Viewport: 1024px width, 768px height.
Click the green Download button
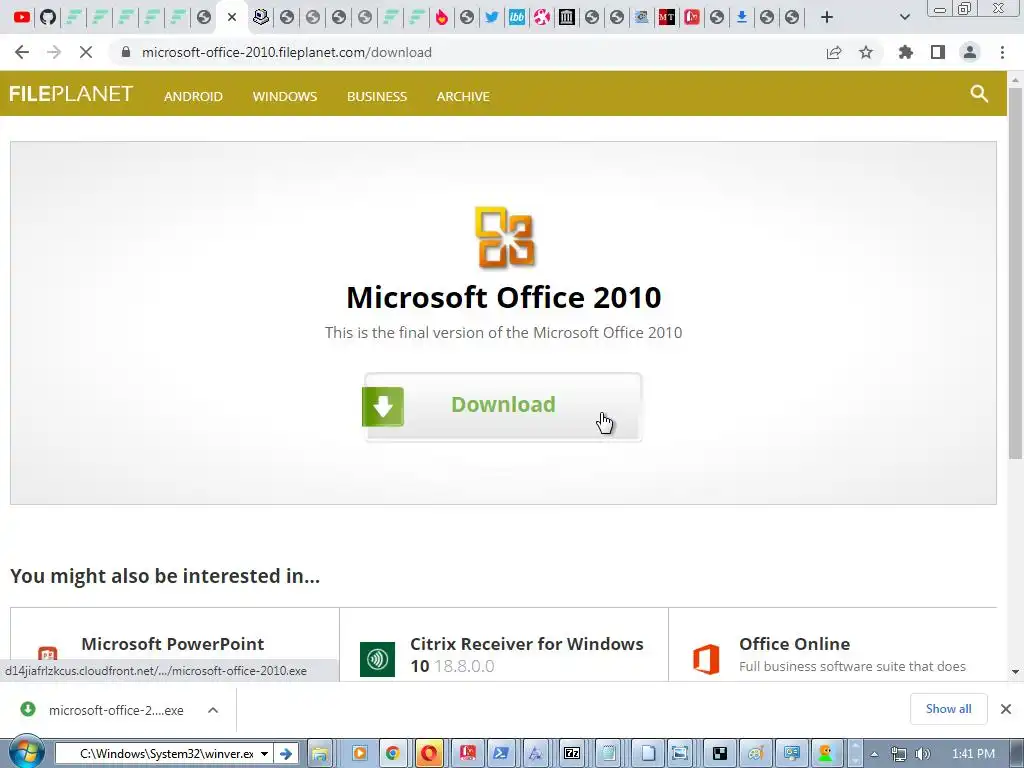click(502, 406)
